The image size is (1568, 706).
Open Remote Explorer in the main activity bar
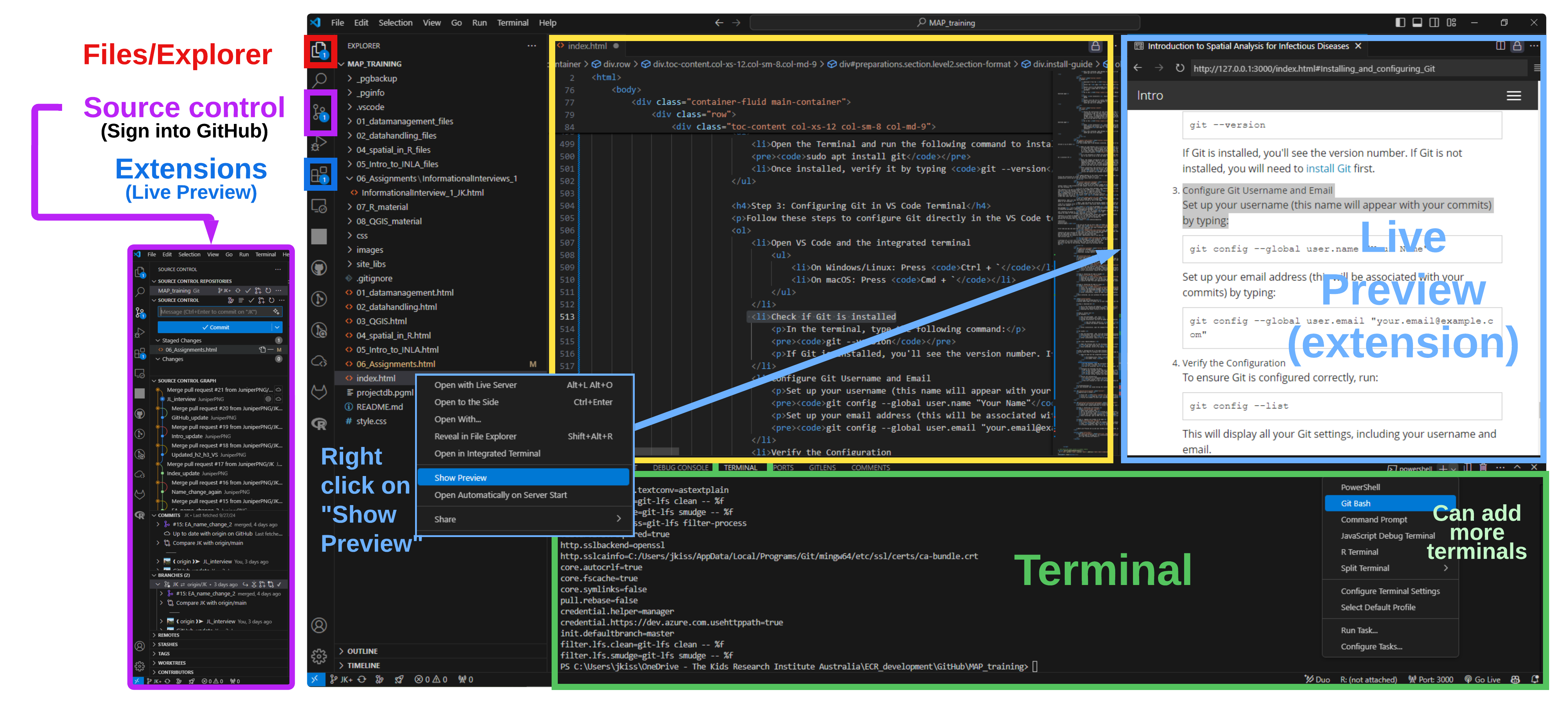point(320,206)
